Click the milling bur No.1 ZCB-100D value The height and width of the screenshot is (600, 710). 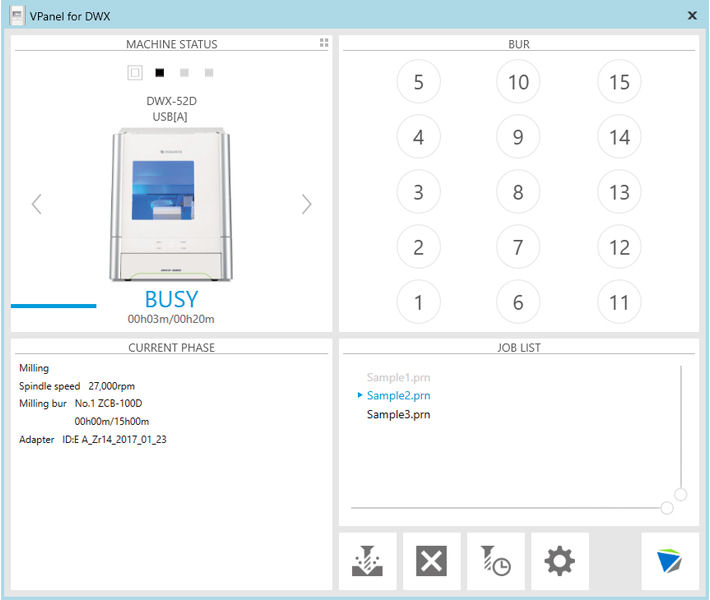coord(108,403)
